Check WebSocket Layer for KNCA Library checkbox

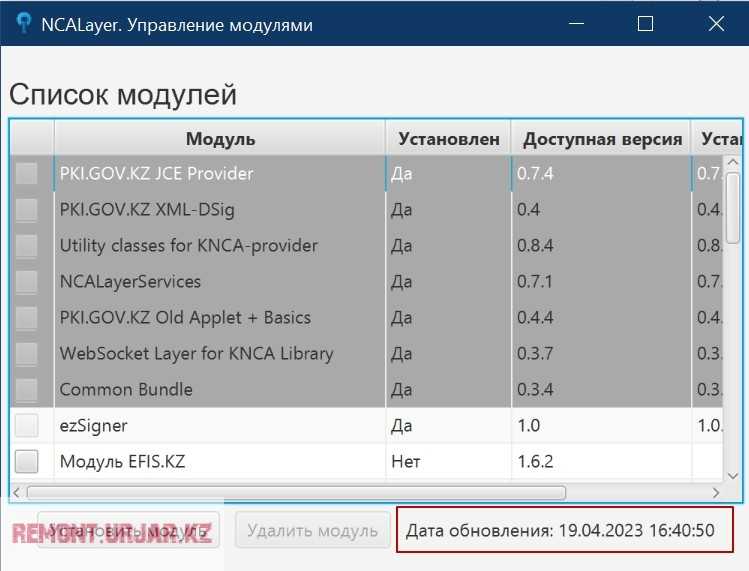tap(26, 354)
